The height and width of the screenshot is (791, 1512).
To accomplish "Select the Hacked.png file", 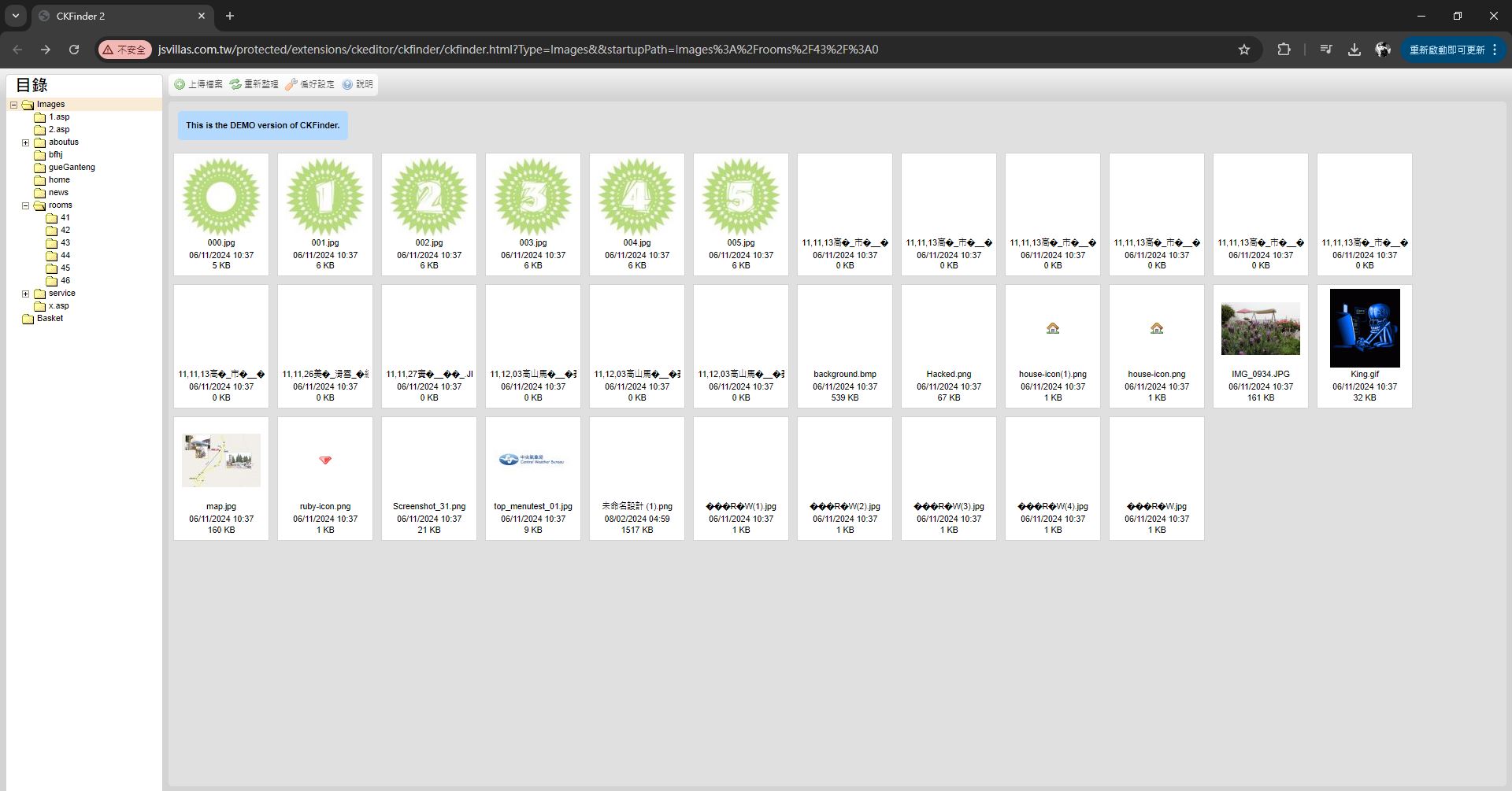I will 949,346.
